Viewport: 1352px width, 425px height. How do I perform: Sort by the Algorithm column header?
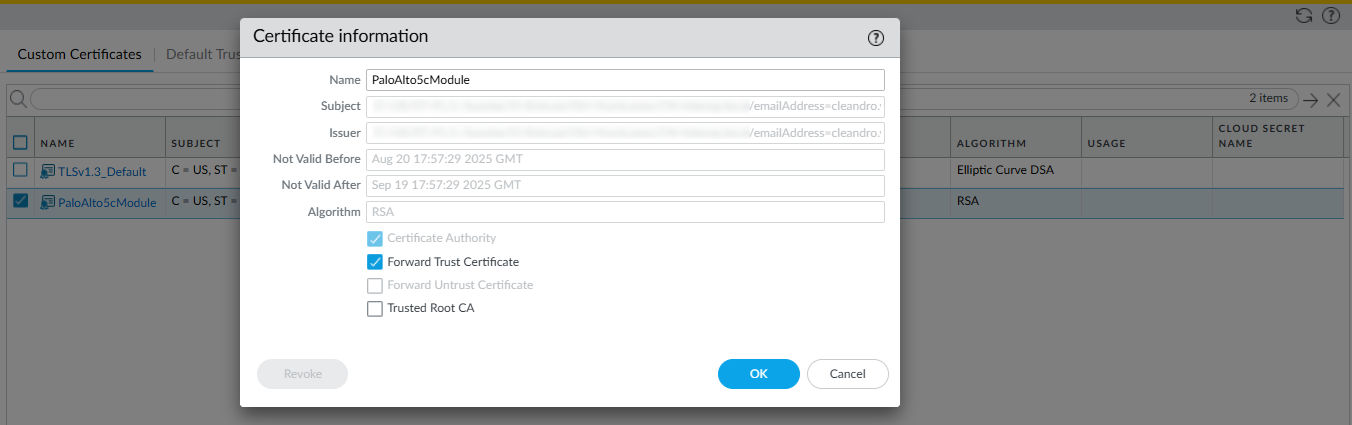point(991,143)
